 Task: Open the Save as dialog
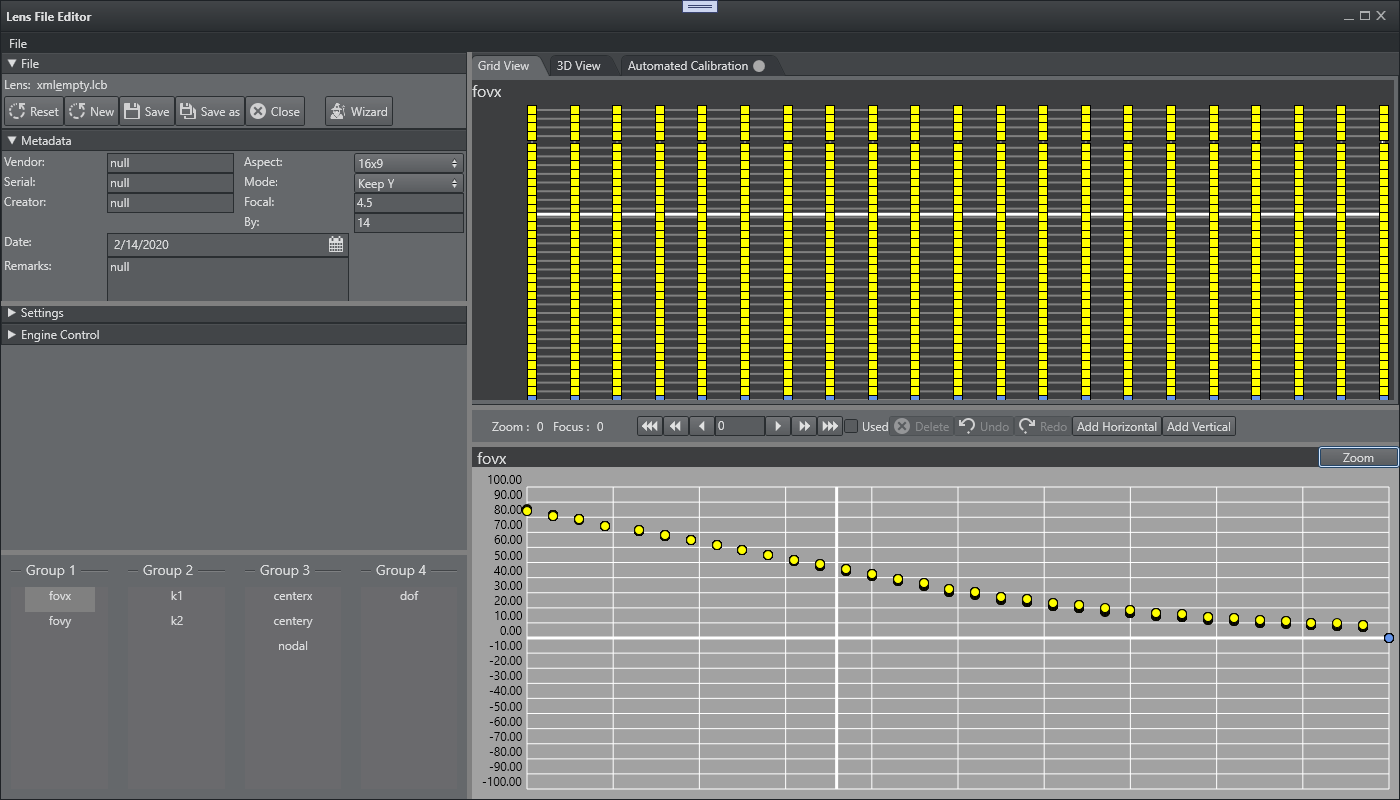coord(209,112)
